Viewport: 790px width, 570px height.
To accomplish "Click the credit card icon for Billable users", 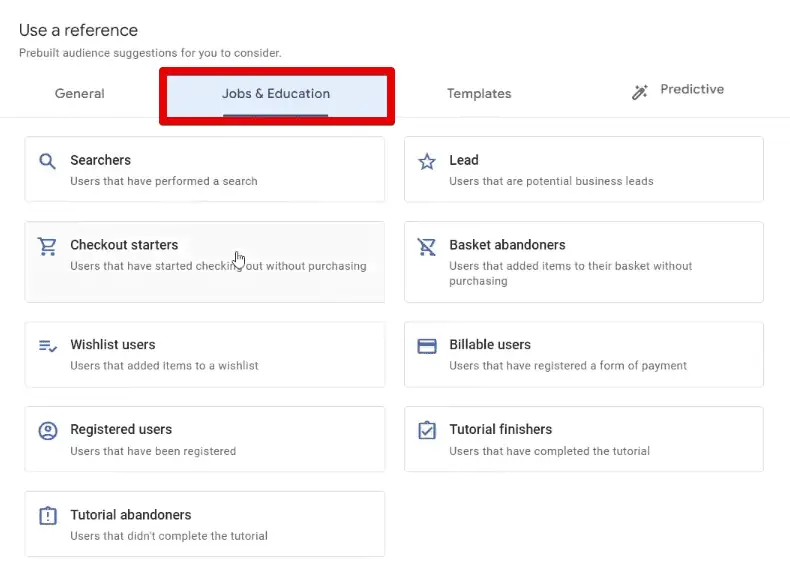I will click(427, 346).
